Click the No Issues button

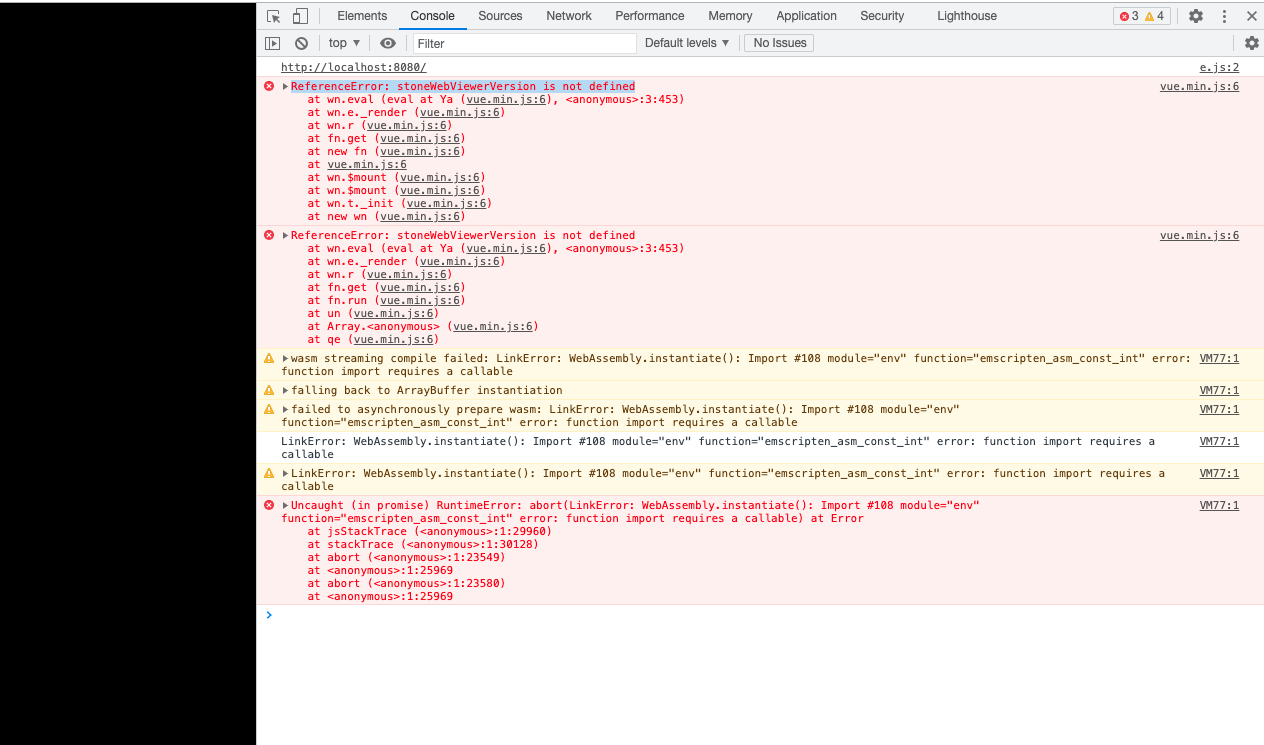[x=780, y=43]
